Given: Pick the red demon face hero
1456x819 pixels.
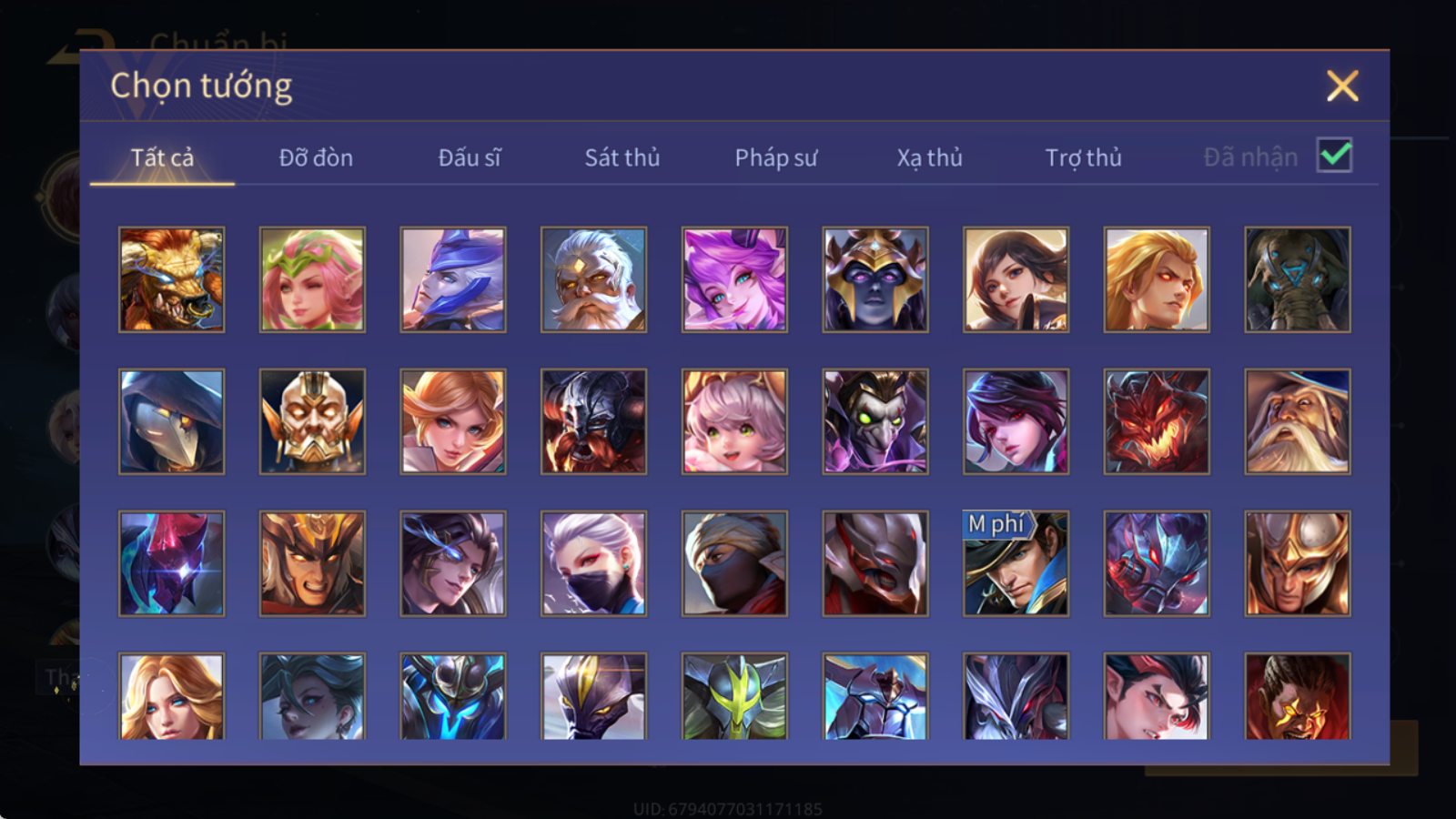Looking at the screenshot, I should [1157, 421].
